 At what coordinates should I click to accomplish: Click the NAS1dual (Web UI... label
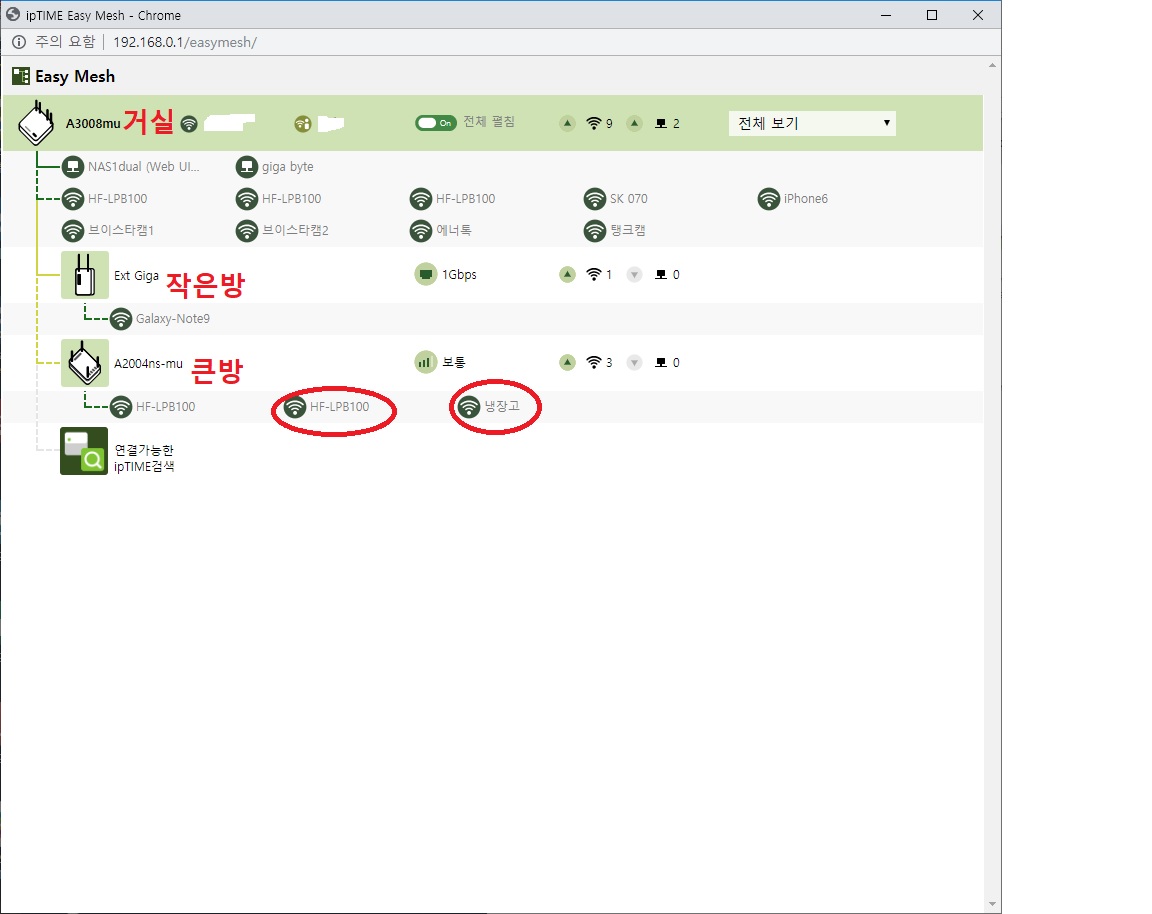pyautogui.click(x=143, y=167)
